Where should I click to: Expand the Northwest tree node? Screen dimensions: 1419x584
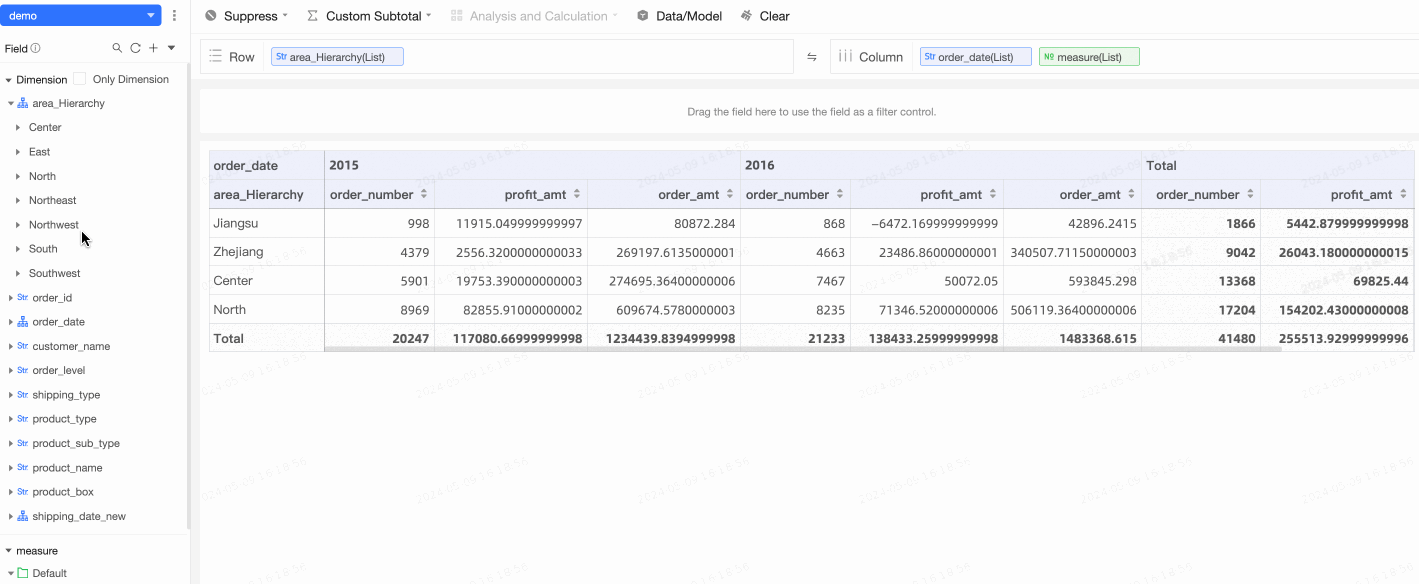click(x=18, y=225)
